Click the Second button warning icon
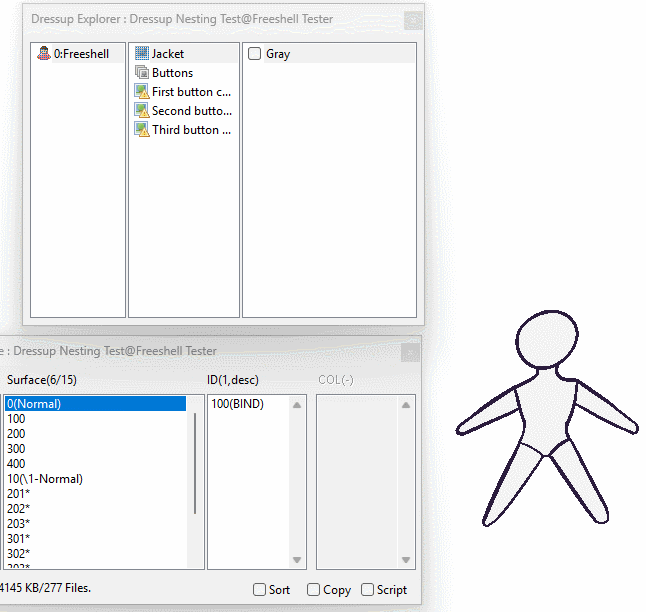This screenshot has height=612, width=646. pyautogui.click(x=142, y=111)
